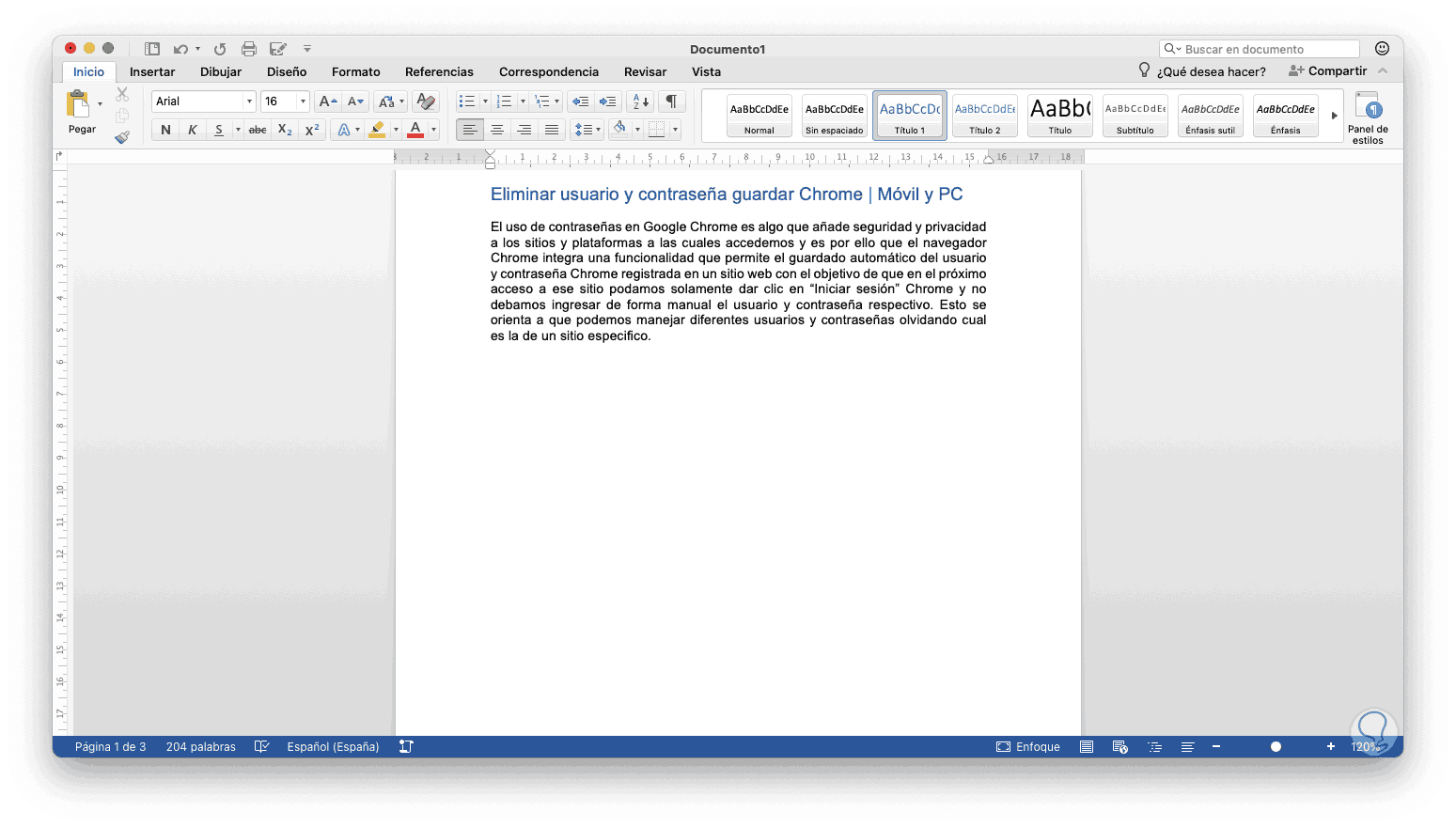The height and width of the screenshot is (827, 1456).
Task: Clear all formatting with the eraser icon
Action: point(426,101)
